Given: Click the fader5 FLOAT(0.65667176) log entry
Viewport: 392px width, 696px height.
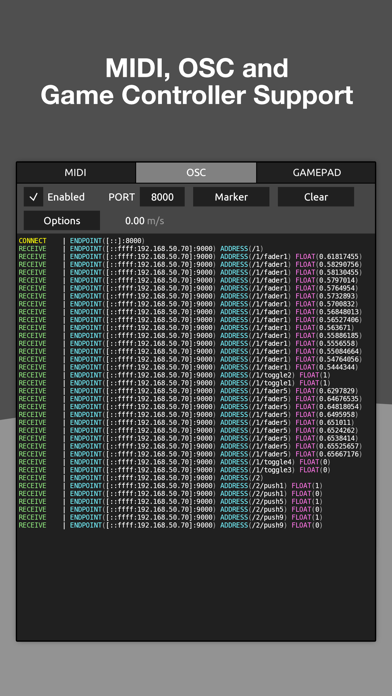Looking at the screenshot, I should [x=190, y=454].
